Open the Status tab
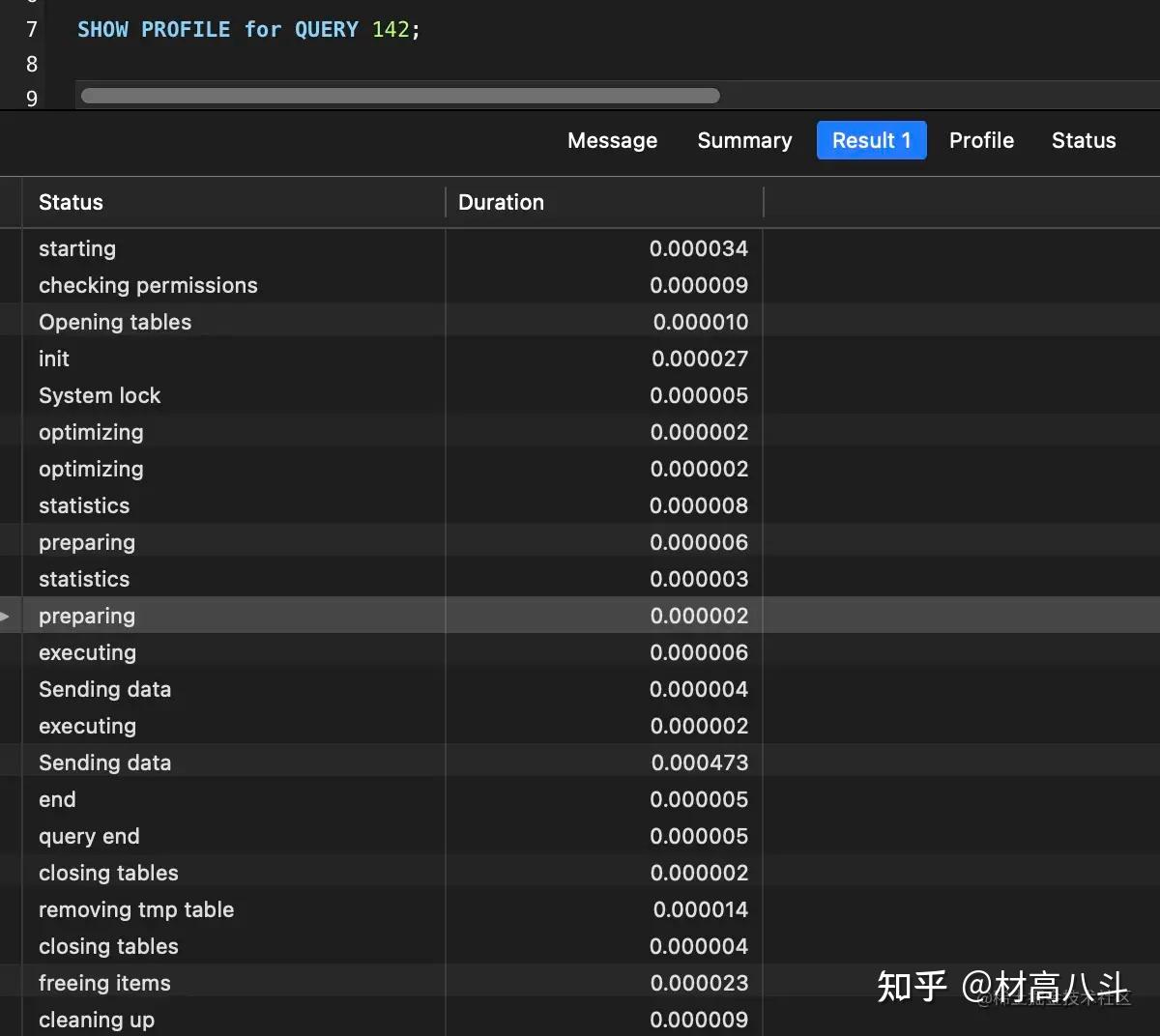 coord(1083,140)
